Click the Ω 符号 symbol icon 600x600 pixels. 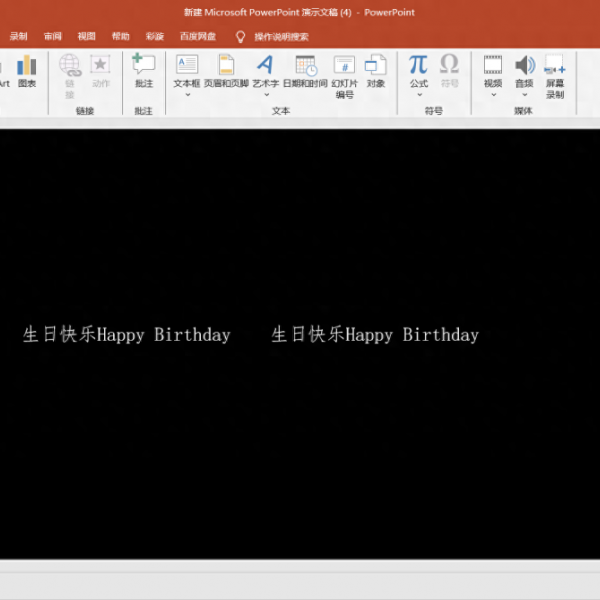449,70
